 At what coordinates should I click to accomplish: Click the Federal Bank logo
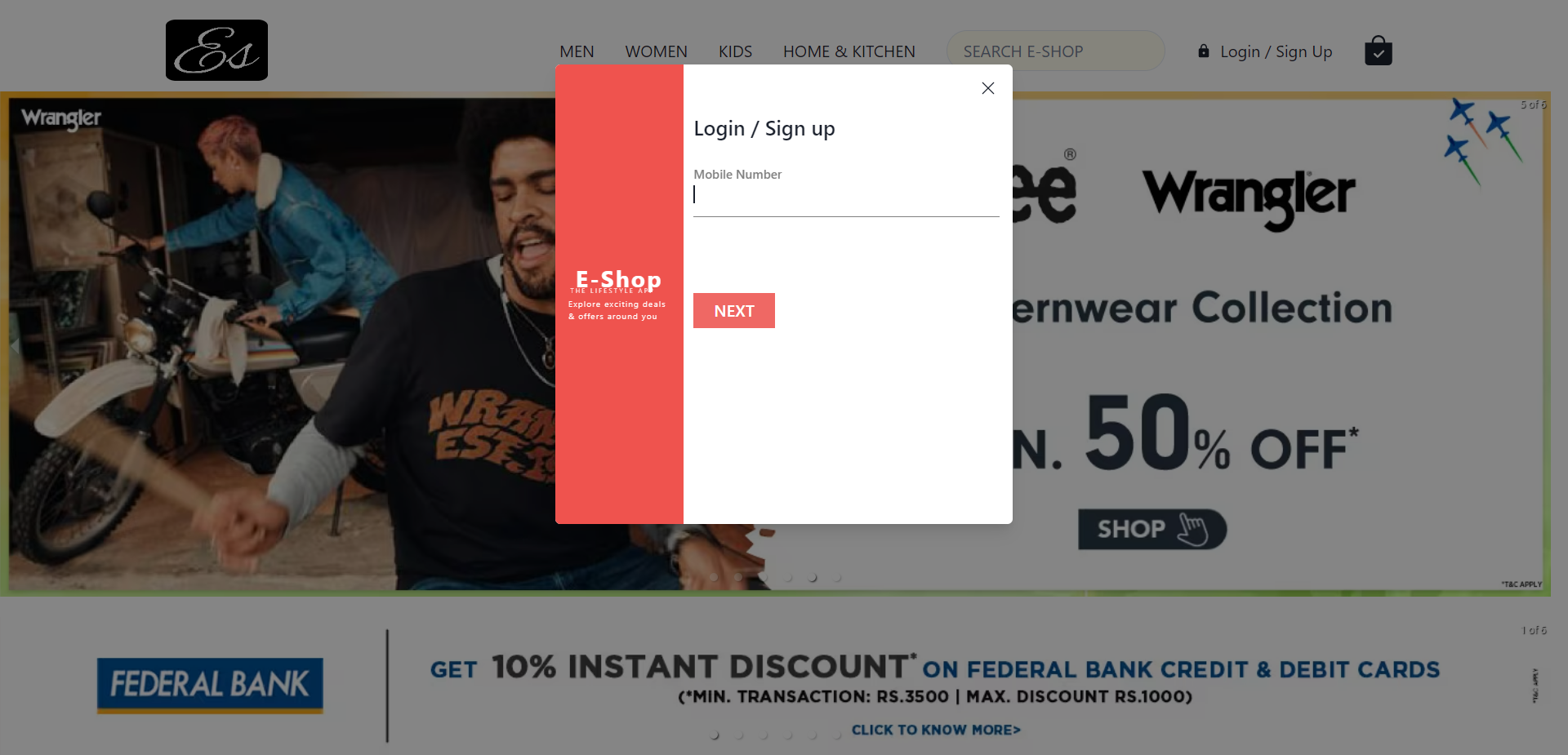[x=210, y=685]
